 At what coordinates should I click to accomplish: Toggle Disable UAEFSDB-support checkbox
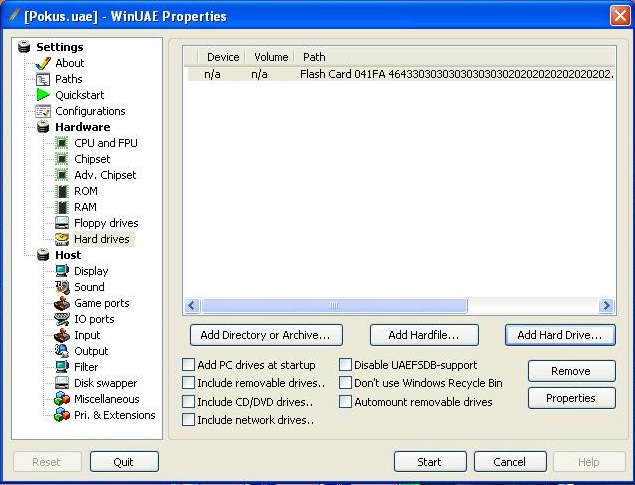point(346,365)
